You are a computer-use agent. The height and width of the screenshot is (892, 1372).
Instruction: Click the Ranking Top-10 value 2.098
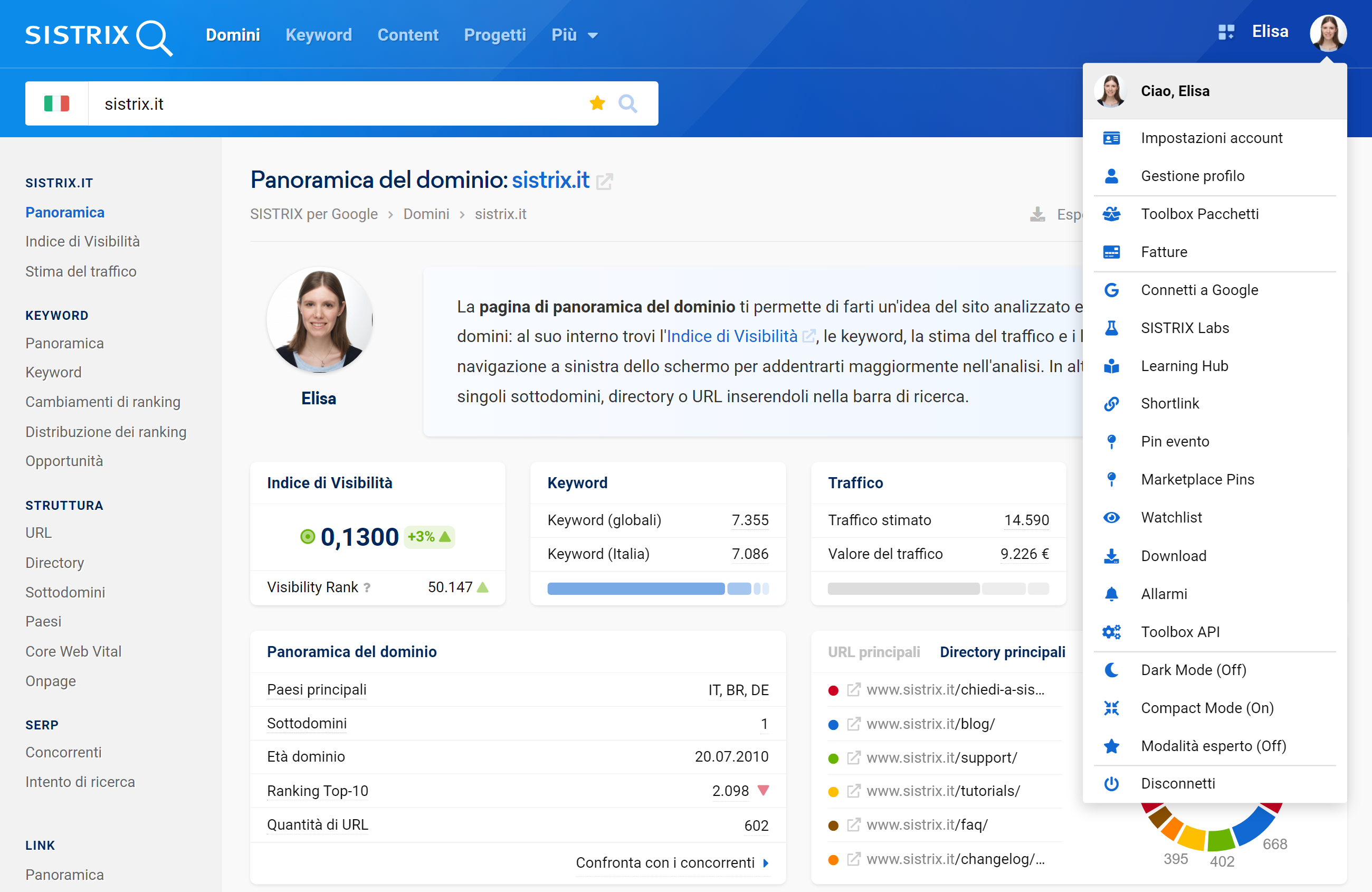pyautogui.click(x=730, y=791)
